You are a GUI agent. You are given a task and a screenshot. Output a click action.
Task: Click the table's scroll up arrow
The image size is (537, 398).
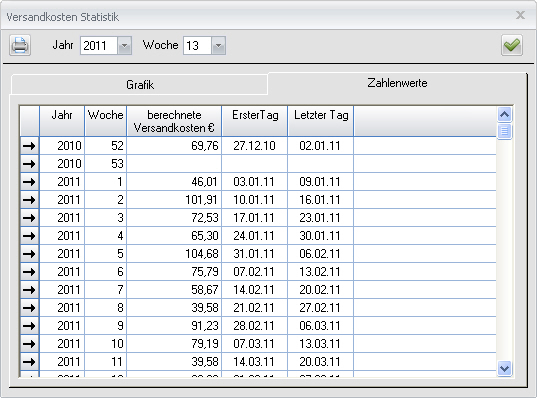tap(504, 115)
